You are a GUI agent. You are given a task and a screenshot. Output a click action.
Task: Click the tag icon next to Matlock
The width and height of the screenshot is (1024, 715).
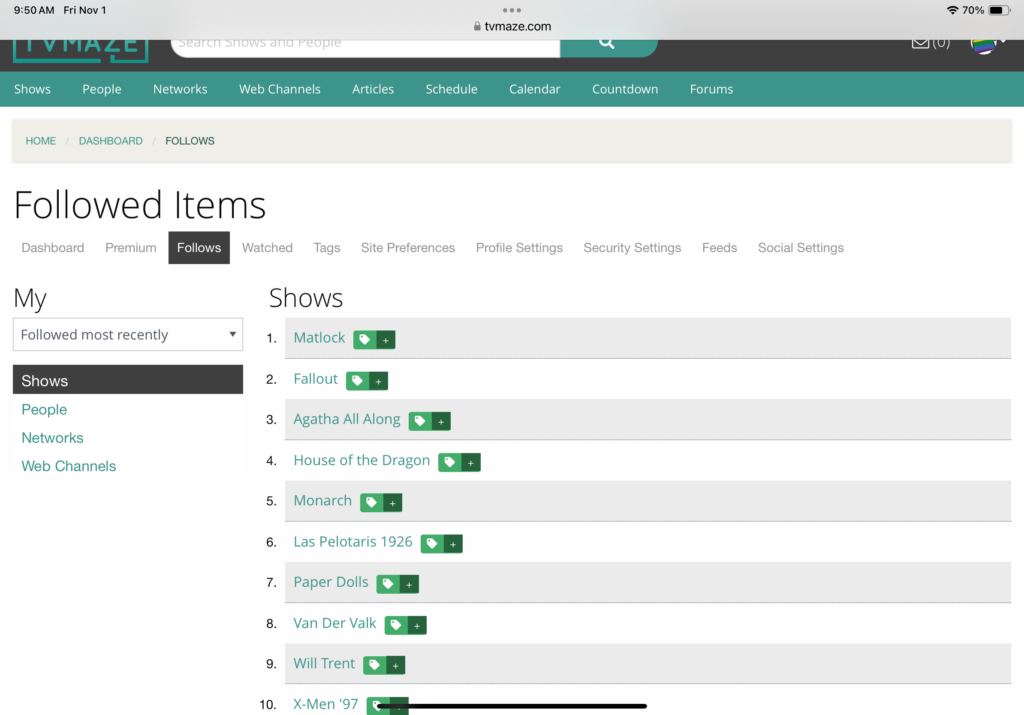pos(364,340)
